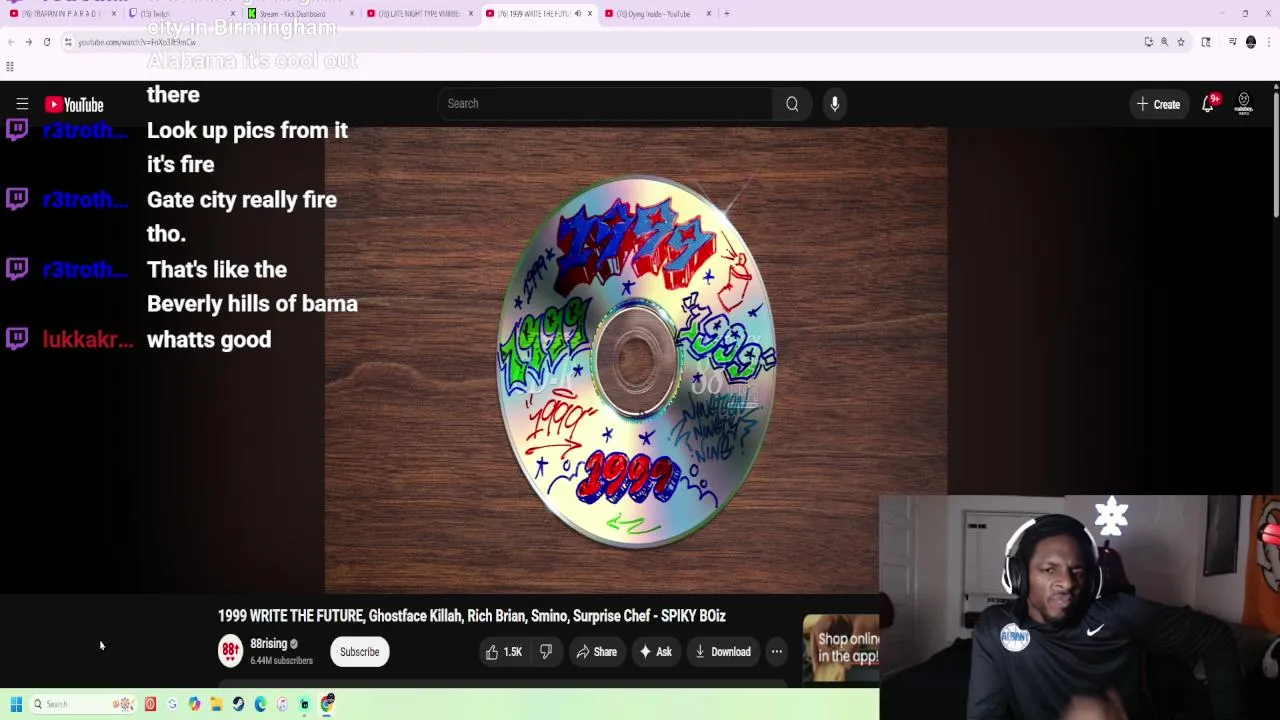The width and height of the screenshot is (1280, 720).
Task: Open Chrome profile avatar
Action: click(x=1251, y=42)
